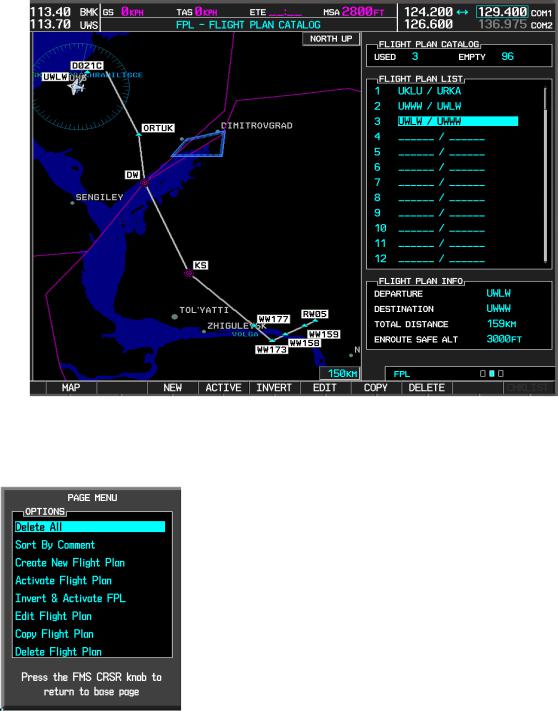The image size is (558, 711).
Task: Select the INVERT softkey
Action: [x=274, y=388]
